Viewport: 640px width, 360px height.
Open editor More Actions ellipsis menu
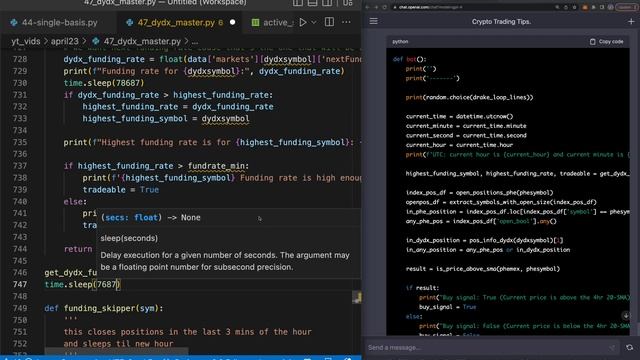[346, 22]
